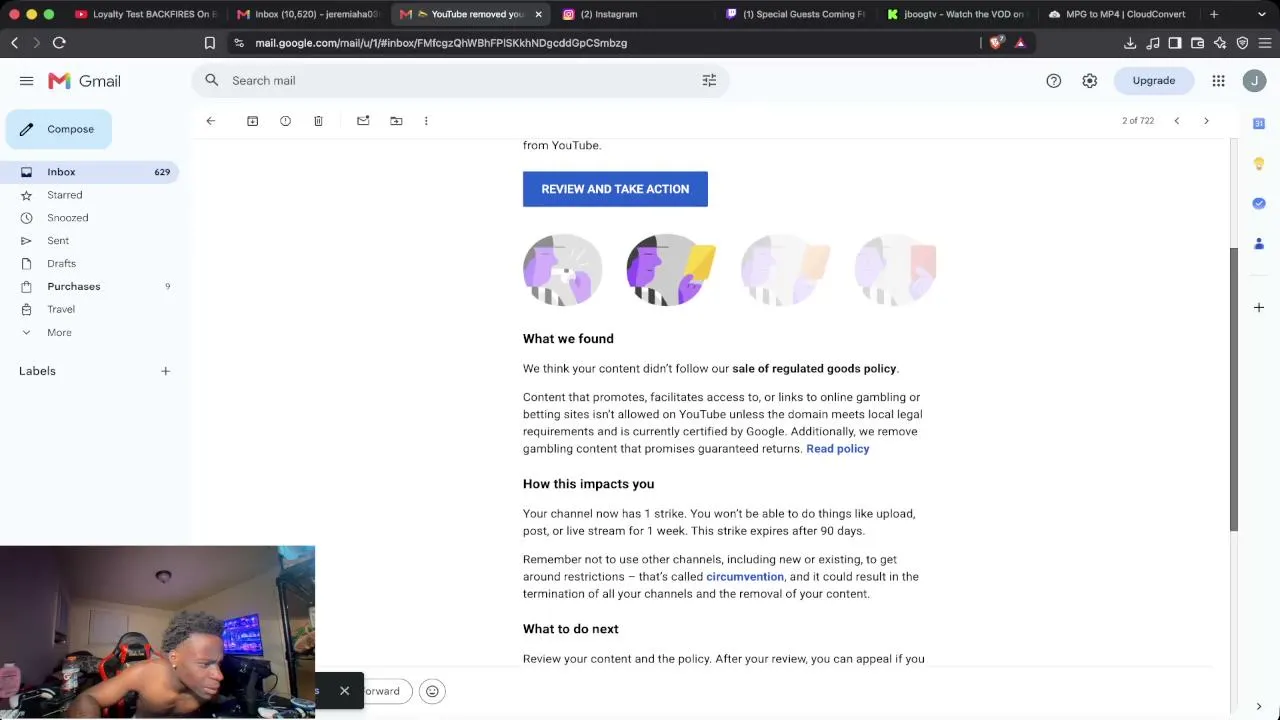Open Brave Wallet icon

(x=1197, y=43)
